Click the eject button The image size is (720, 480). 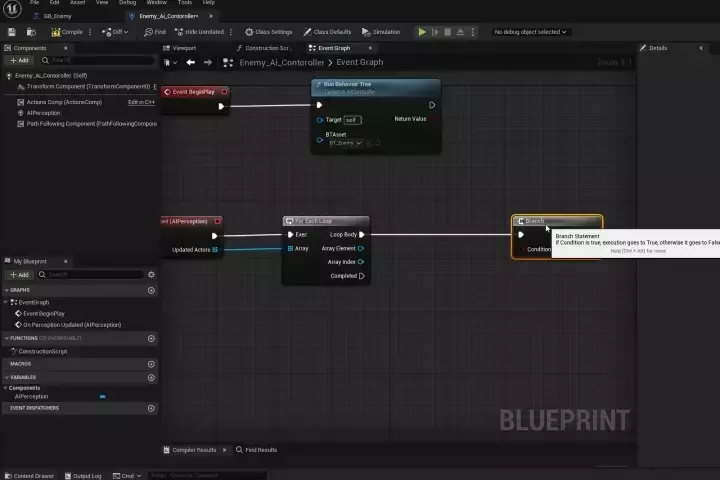pyautogui.click(x=460, y=32)
